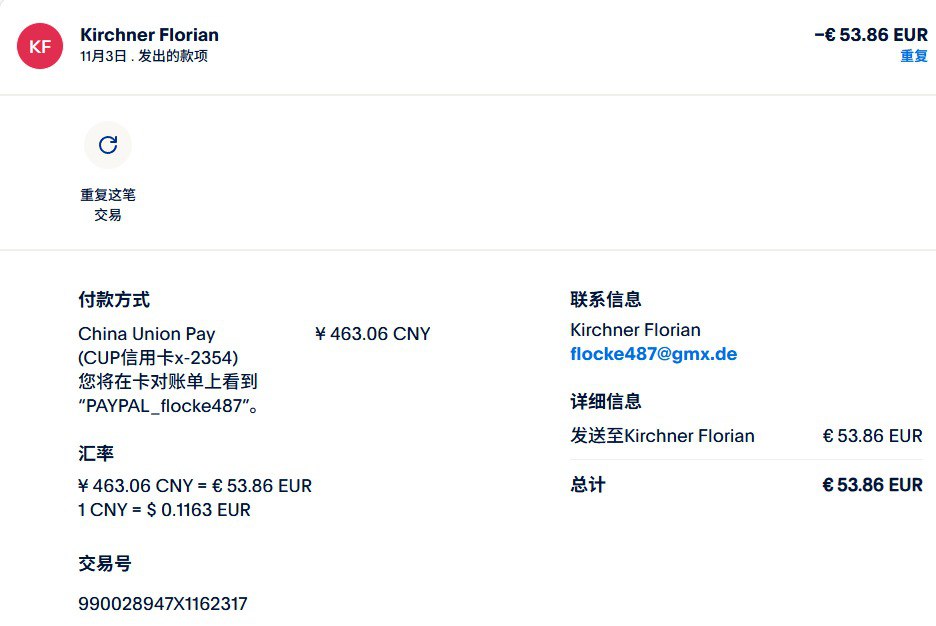This screenshot has height=626, width=936.
Task: Click the −€ 53.86 EUR header amount
Action: click(x=870, y=35)
